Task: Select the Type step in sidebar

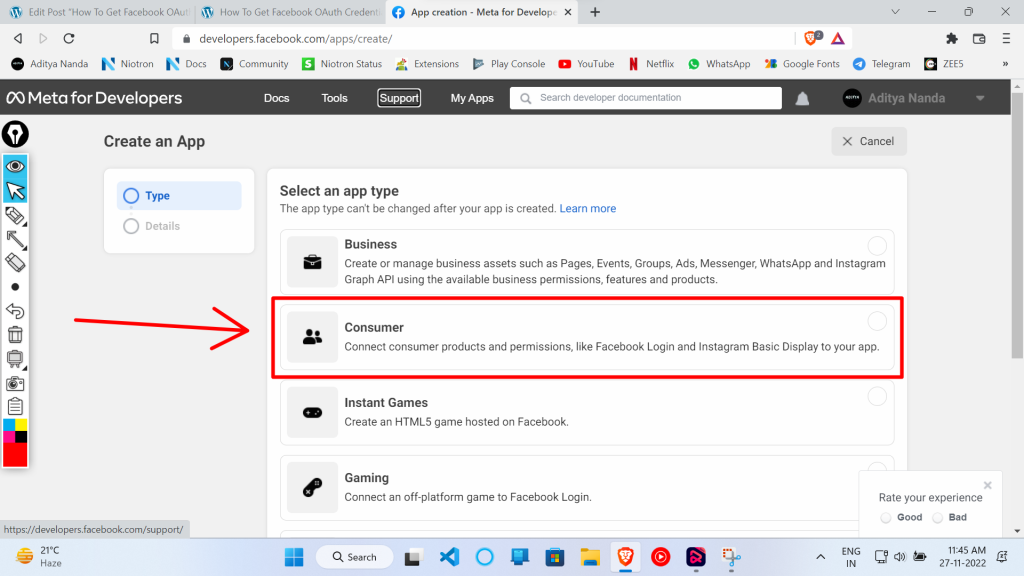Action: [x=179, y=196]
